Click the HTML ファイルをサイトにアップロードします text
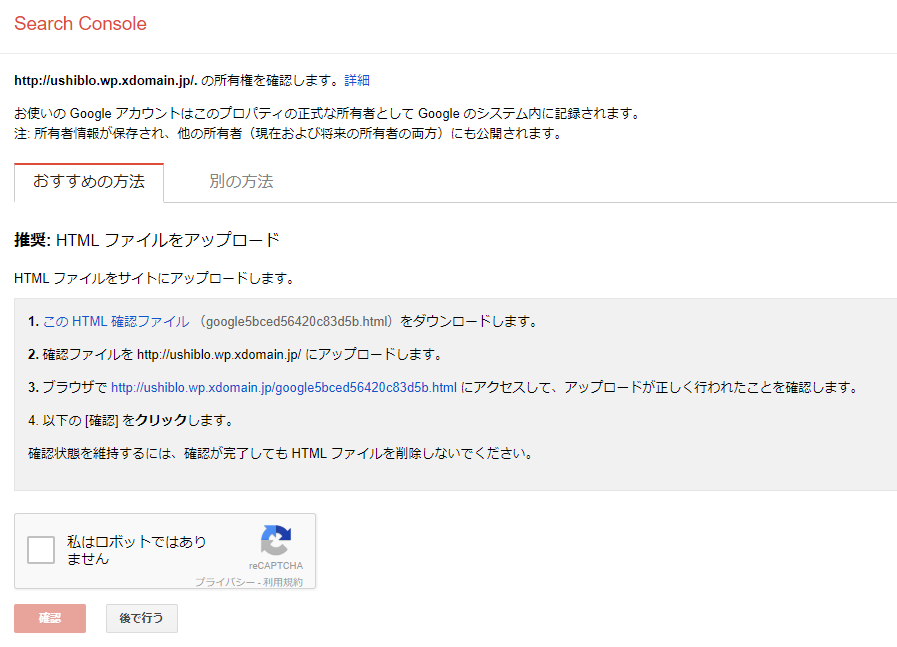Image resolution: width=897 pixels, height=647 pixels. (x=154, y=279)
